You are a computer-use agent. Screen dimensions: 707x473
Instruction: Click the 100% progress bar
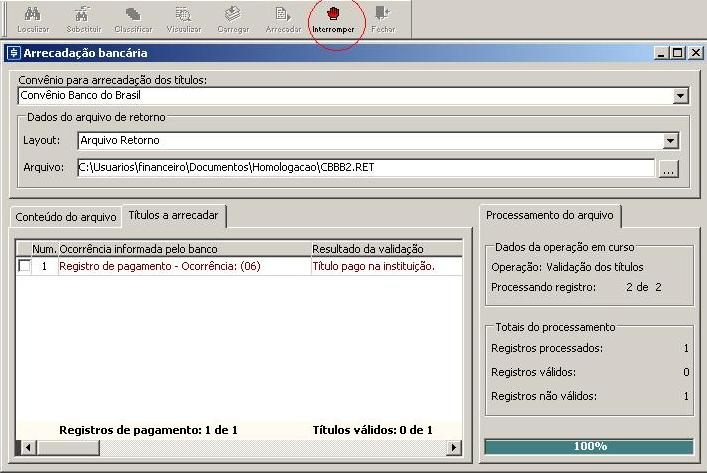pyautogui.click(x=589, y=446)
